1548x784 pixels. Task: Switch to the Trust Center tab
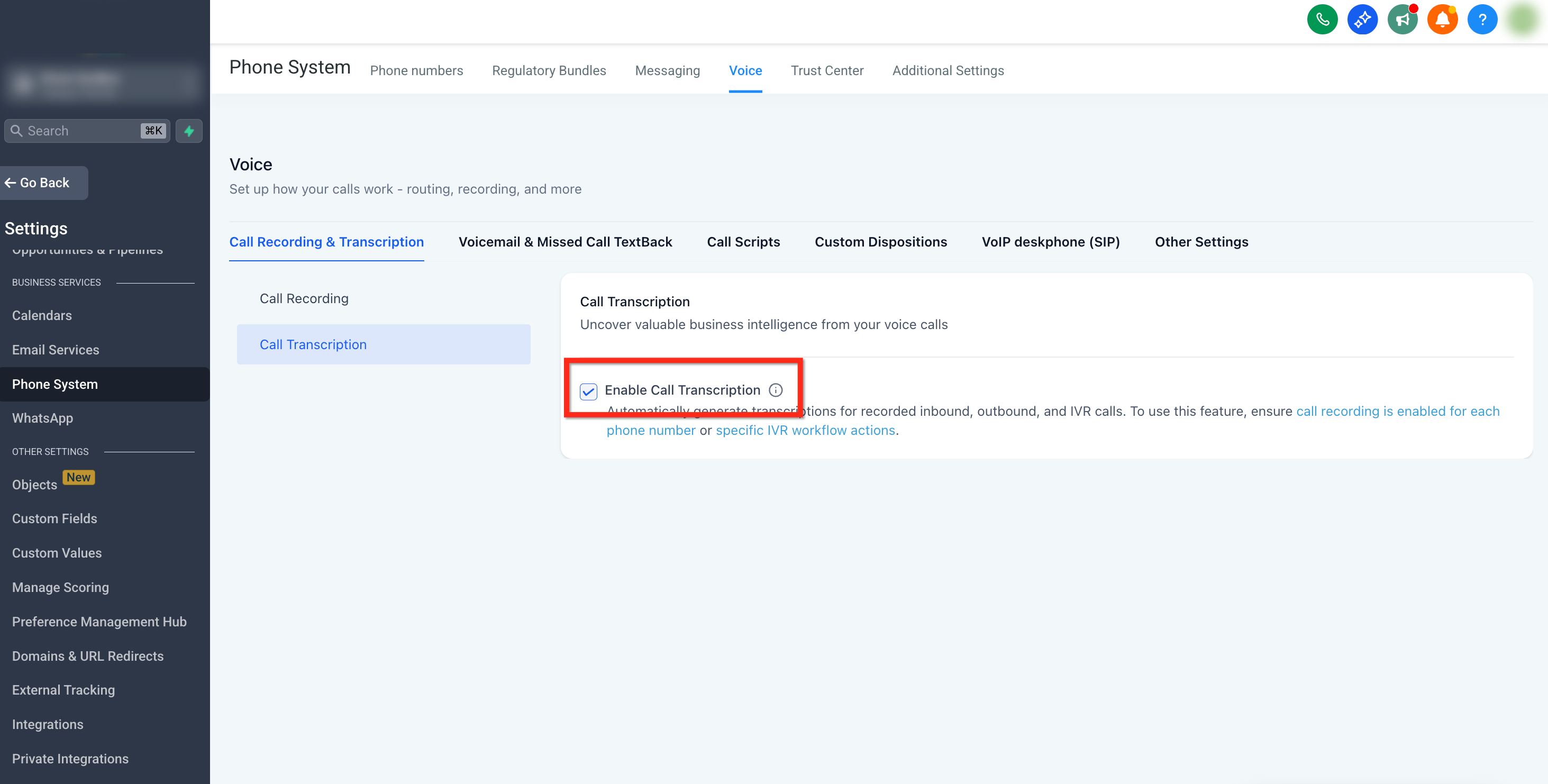(x=826, y=70)
